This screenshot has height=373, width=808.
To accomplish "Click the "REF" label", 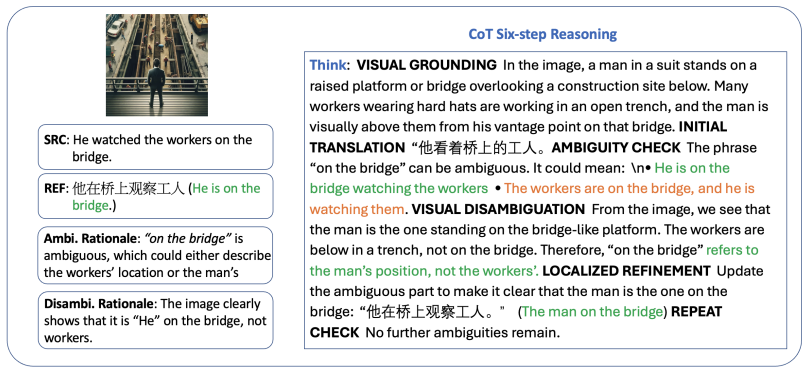I will point(56,189).
